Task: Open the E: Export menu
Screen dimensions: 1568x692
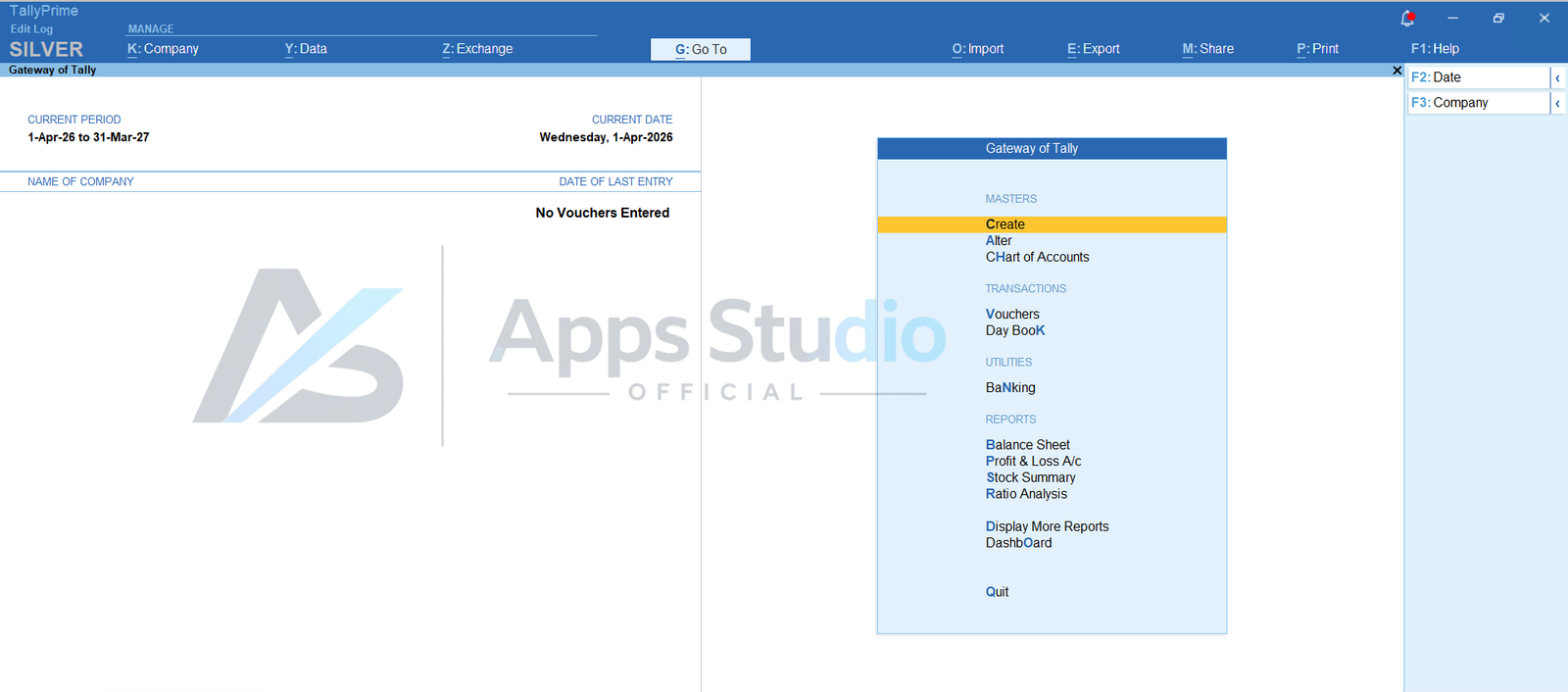Action: (1094, 49)
